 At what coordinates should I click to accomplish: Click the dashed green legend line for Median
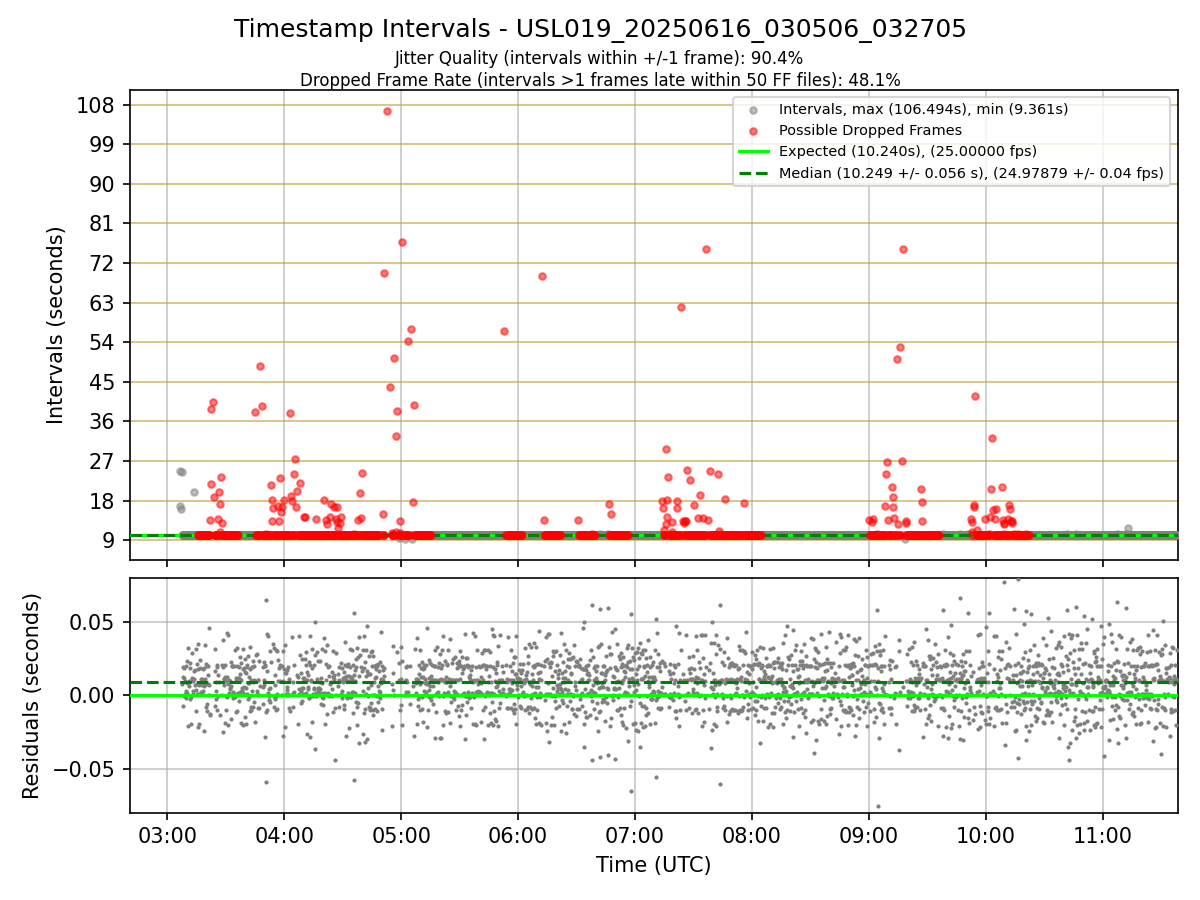(753, 173)
